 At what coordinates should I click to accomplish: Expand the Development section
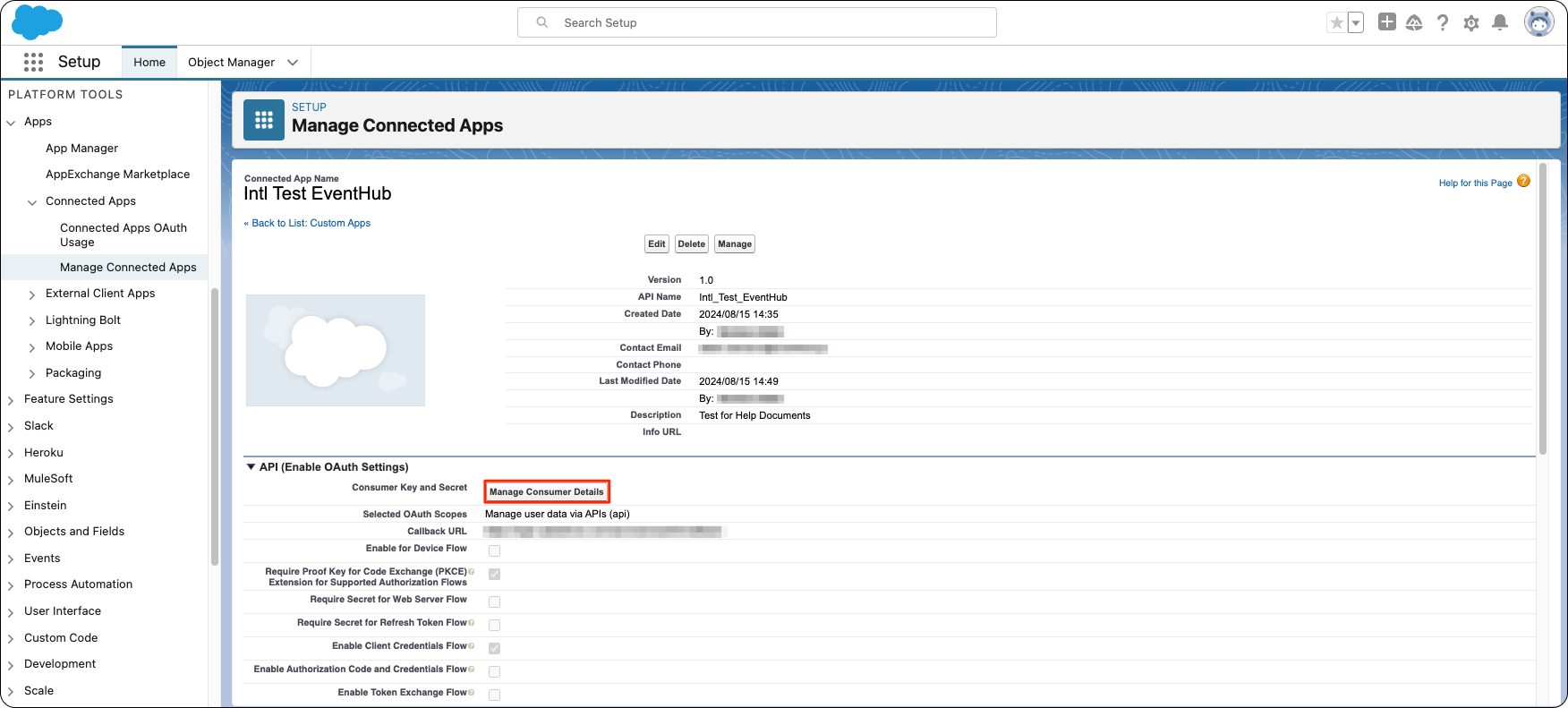coord(11,665)
